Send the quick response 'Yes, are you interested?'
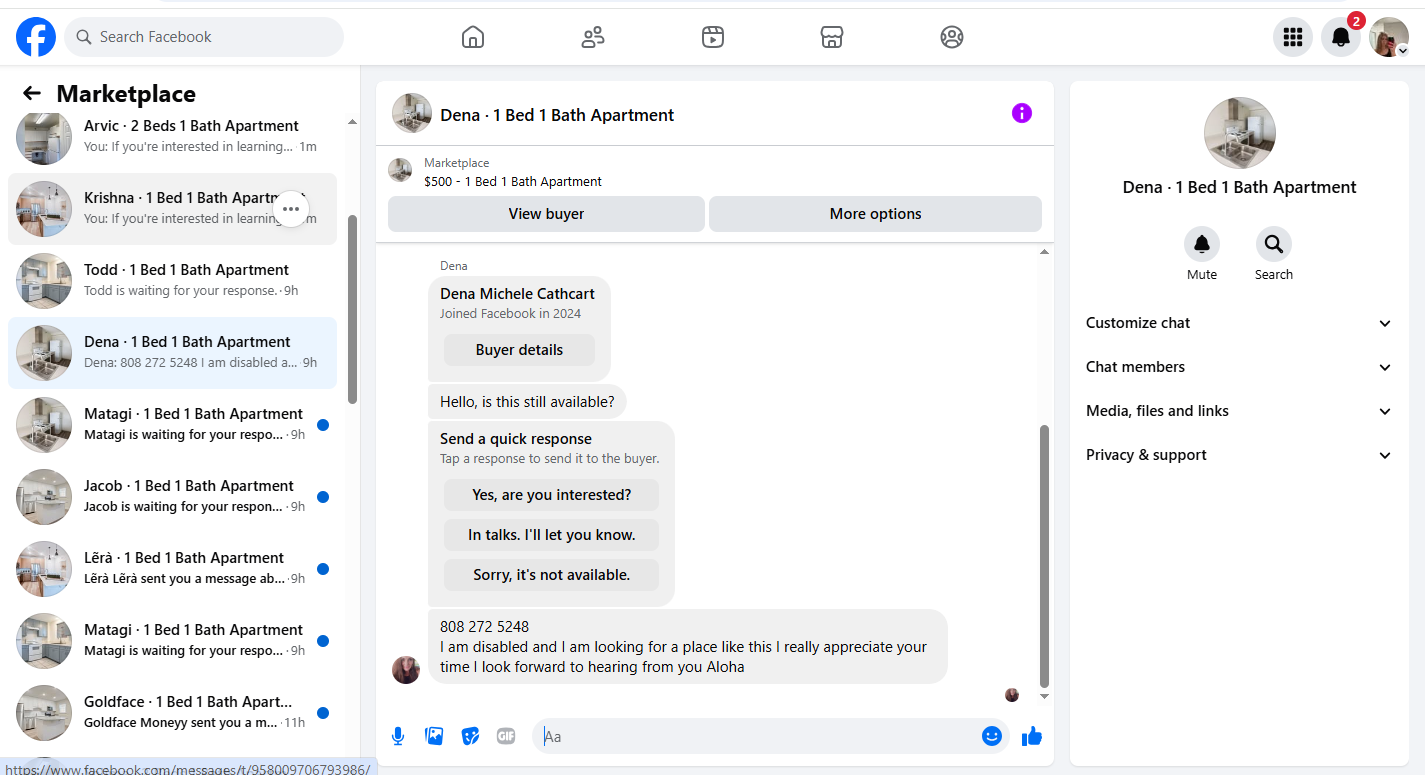Screen dimensions: 1425x775 [552, 495]
